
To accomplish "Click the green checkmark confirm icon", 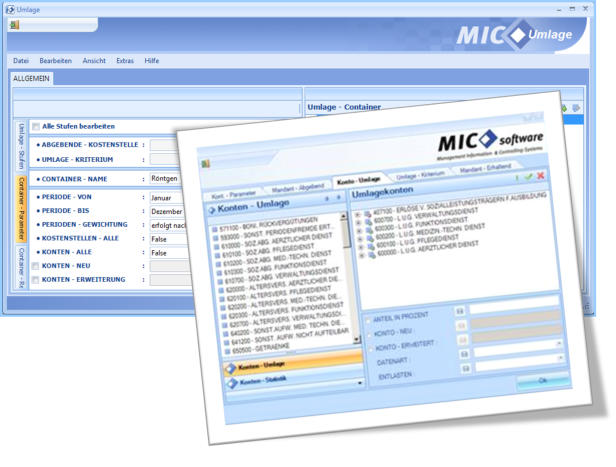I will coord(528,175).
